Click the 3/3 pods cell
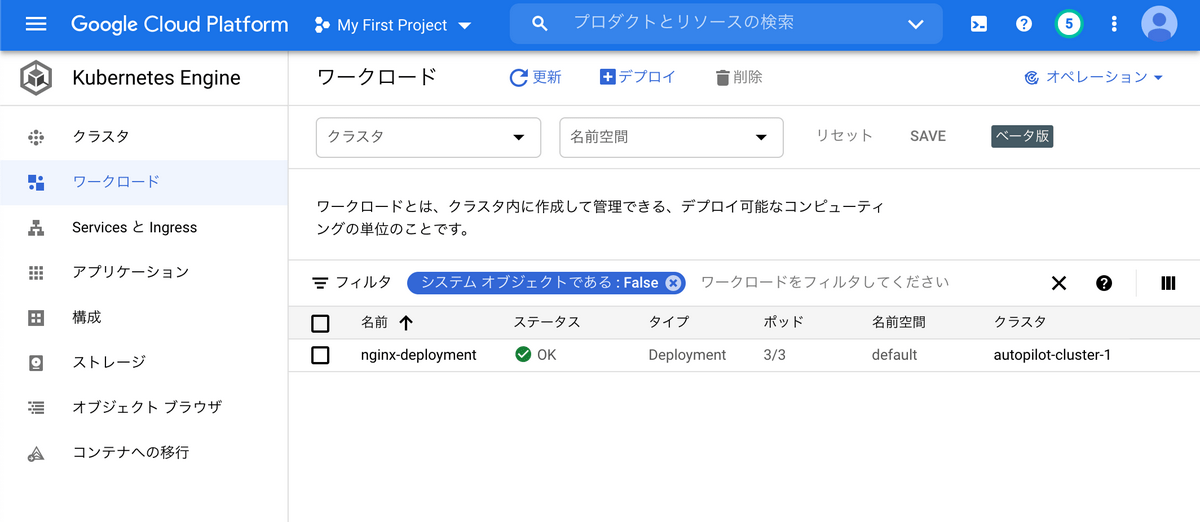 pos(774,355)
